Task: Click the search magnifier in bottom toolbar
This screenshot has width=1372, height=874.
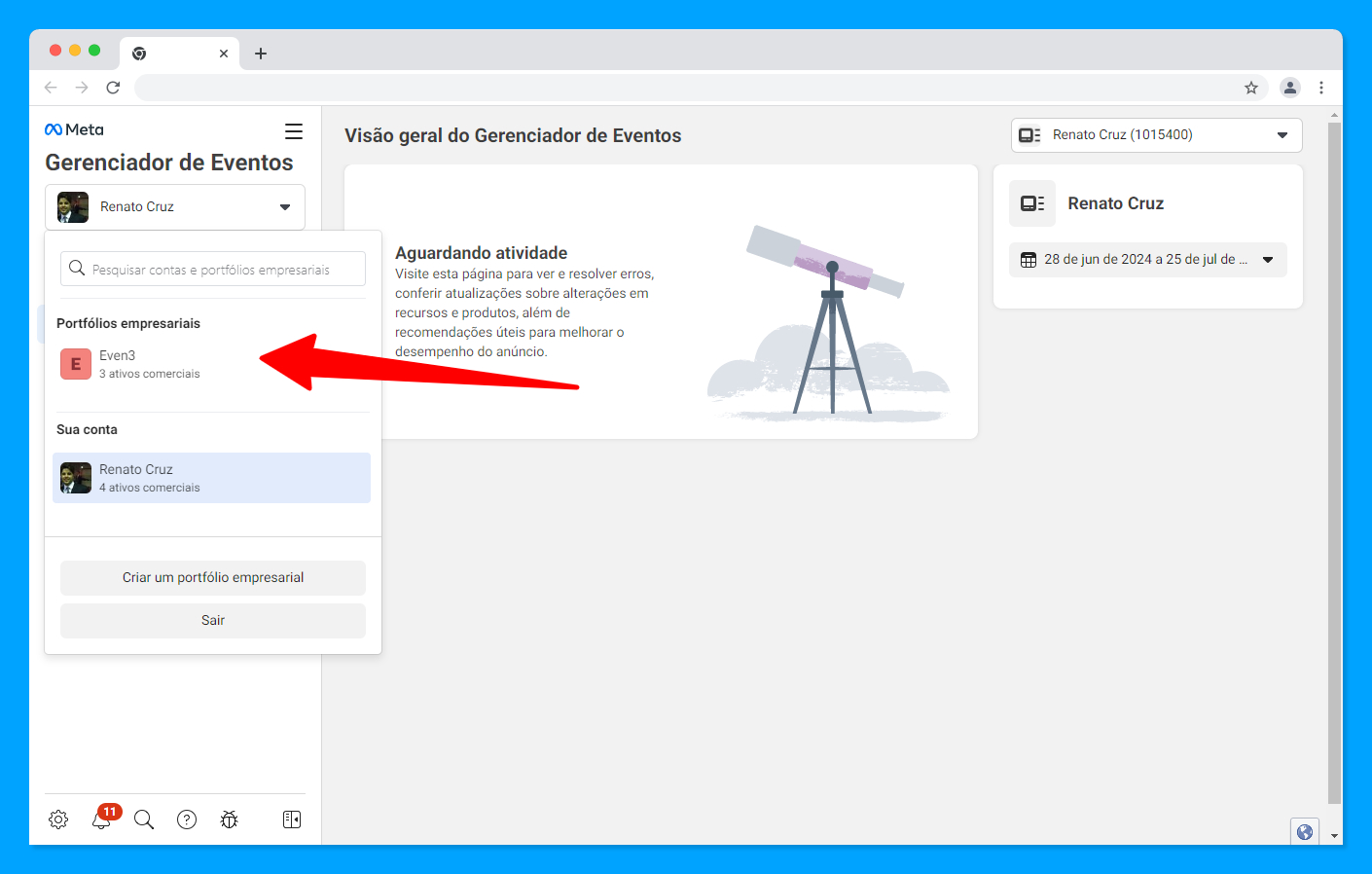Action: click(x=144, y=819)
